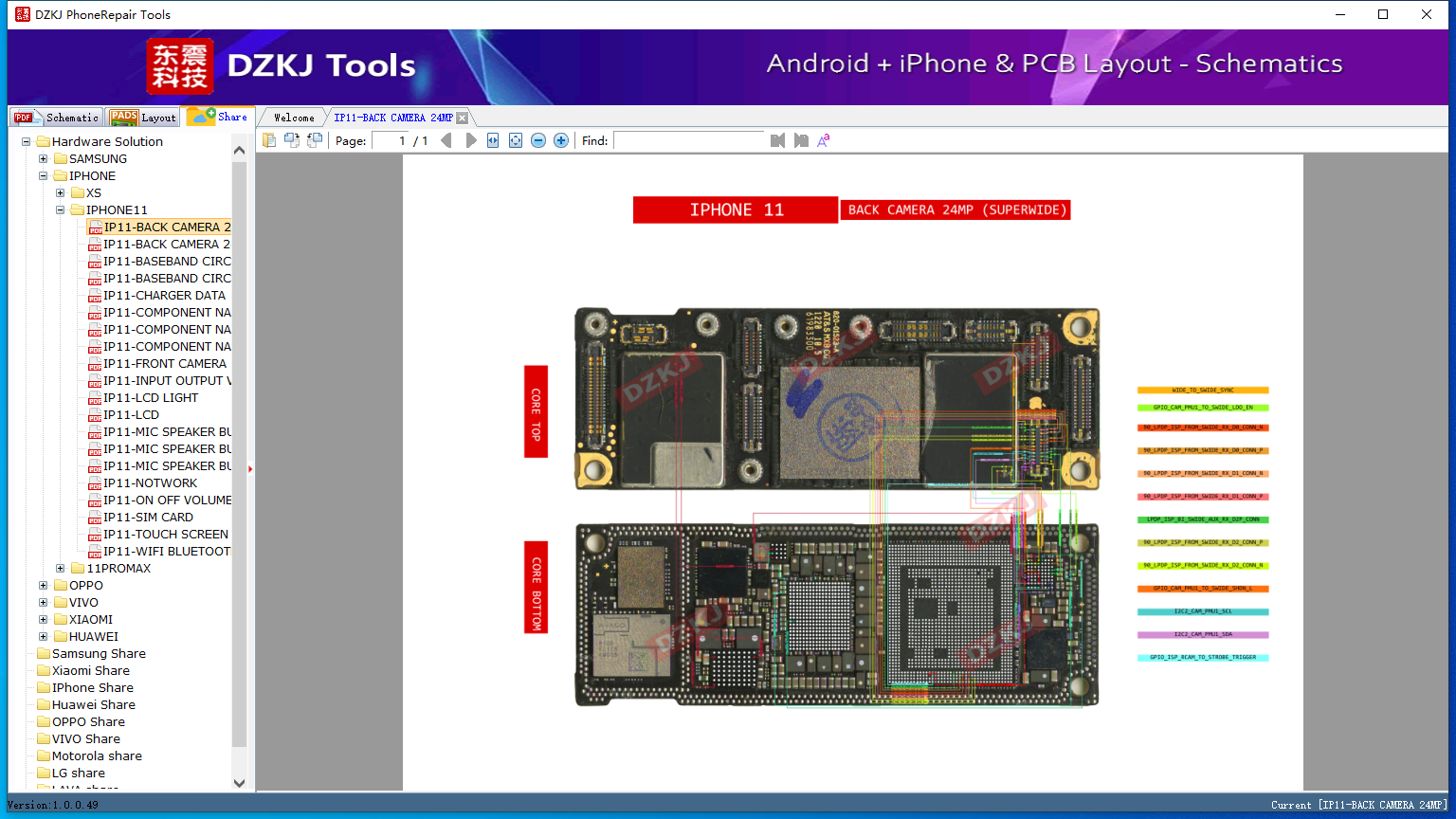Click the find previous icon

click(x=778, y=140)
